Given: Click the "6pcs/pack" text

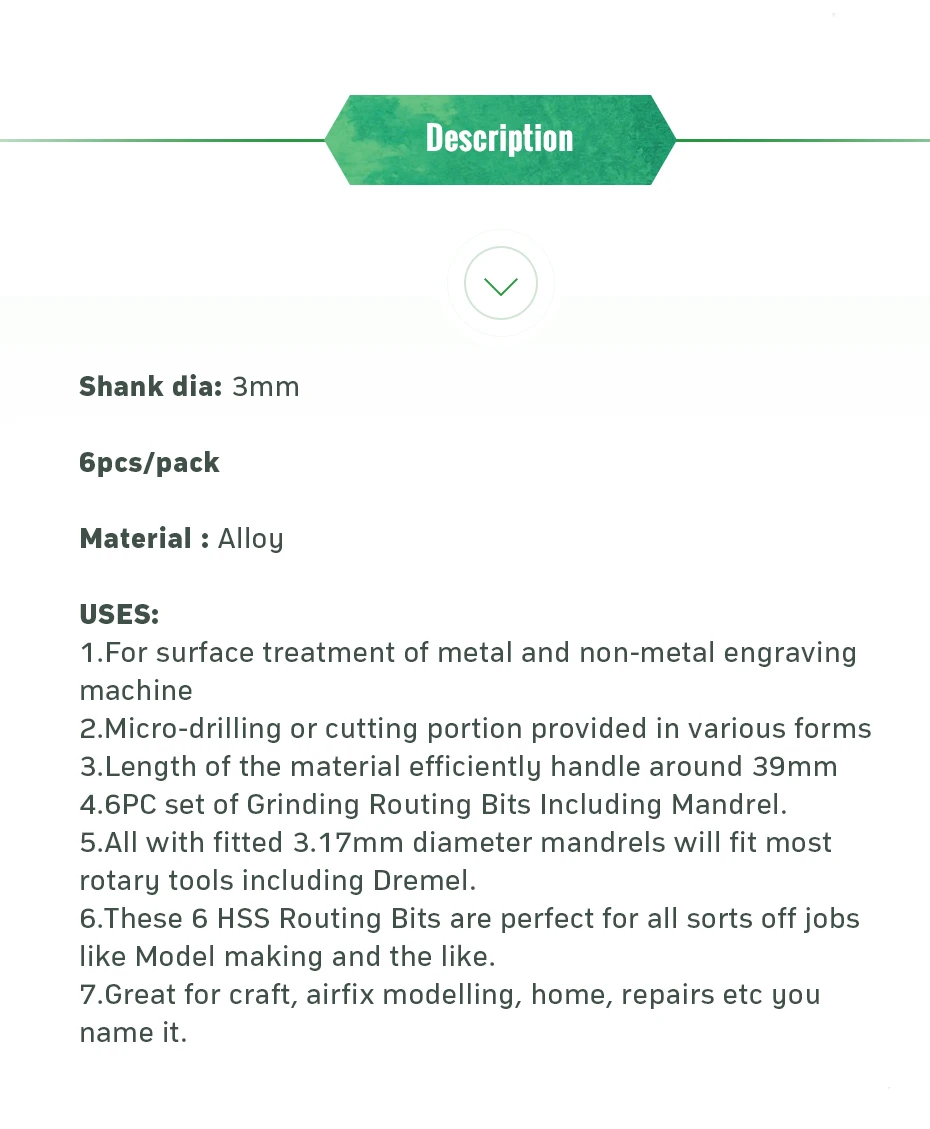Looking at the screenshot, I should pos(149,463).
